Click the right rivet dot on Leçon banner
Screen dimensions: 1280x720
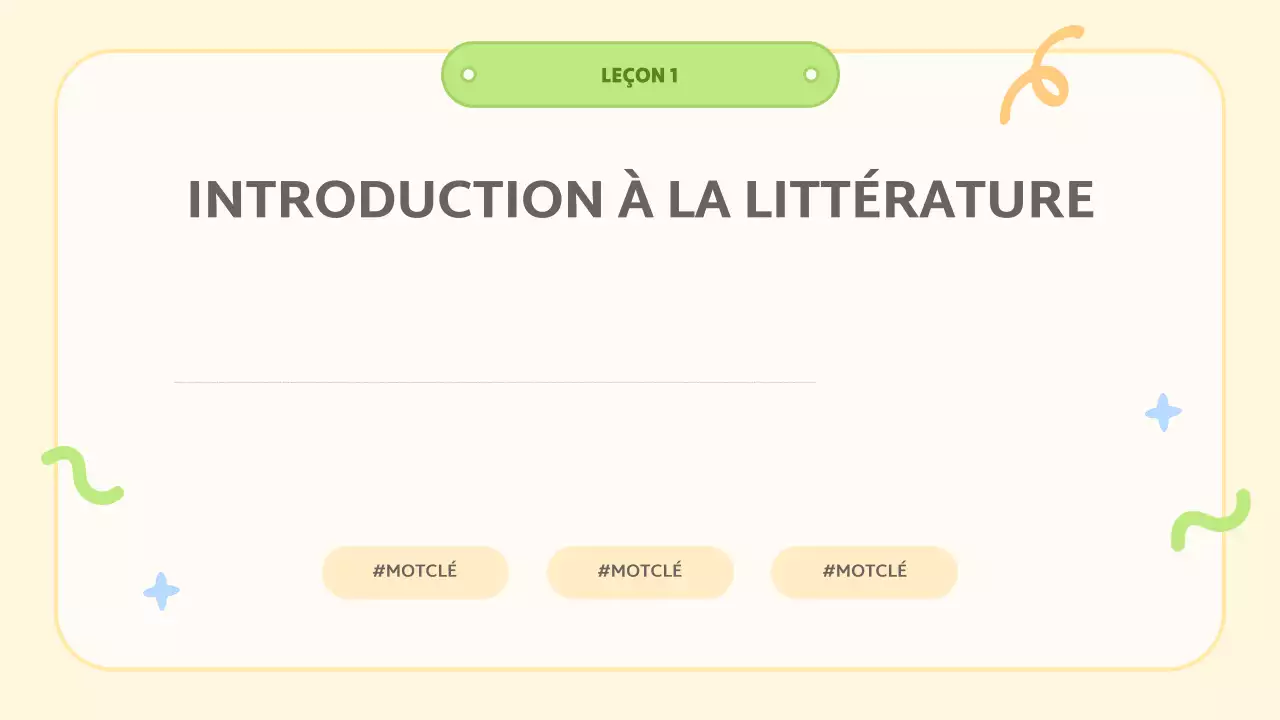pos(811,75)
